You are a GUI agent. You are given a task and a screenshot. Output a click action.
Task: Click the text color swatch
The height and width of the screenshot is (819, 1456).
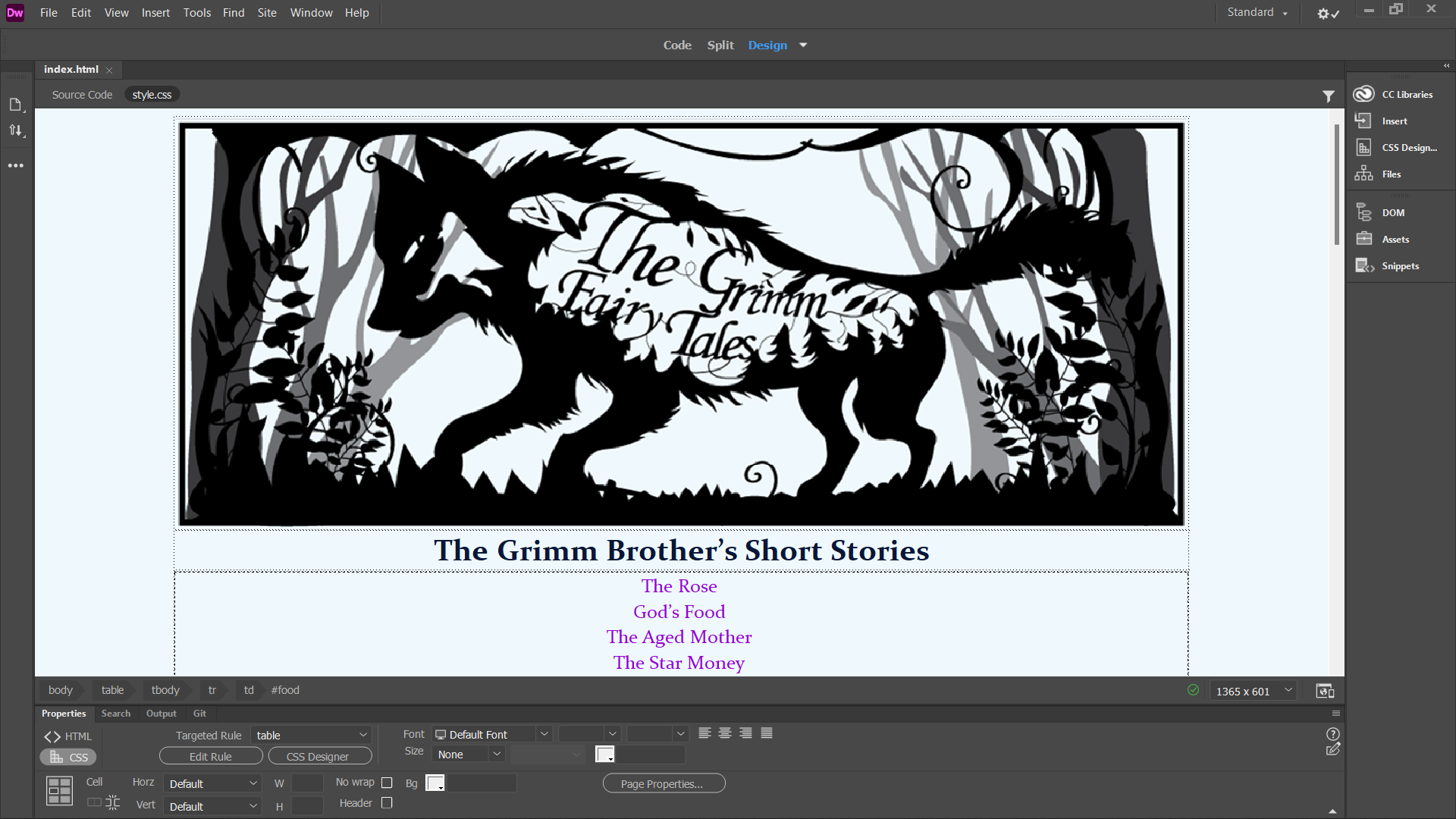click(x=605, y=754)
